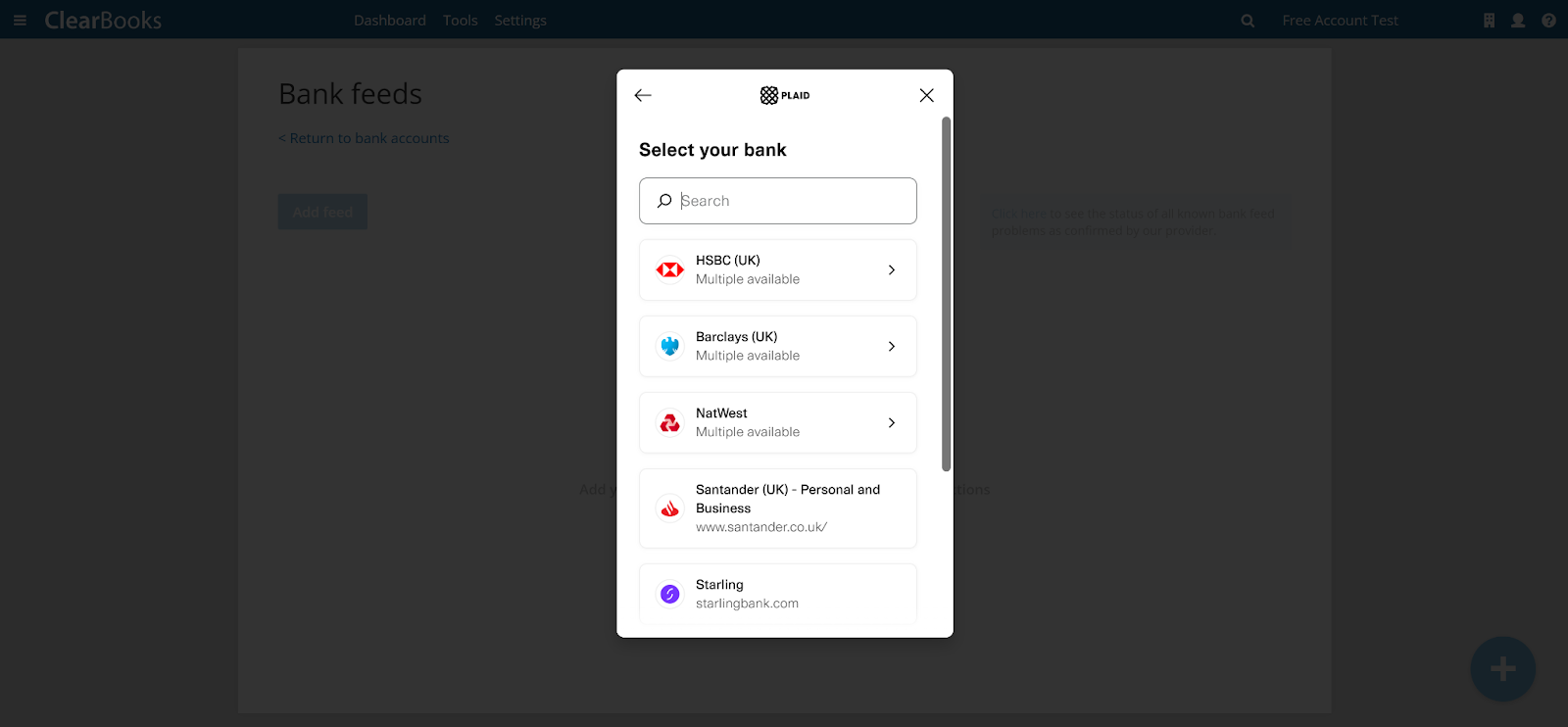This screenshot has height=727, width=1568.
Task: Click Free Account Test account name
Action: (1340, 21)
